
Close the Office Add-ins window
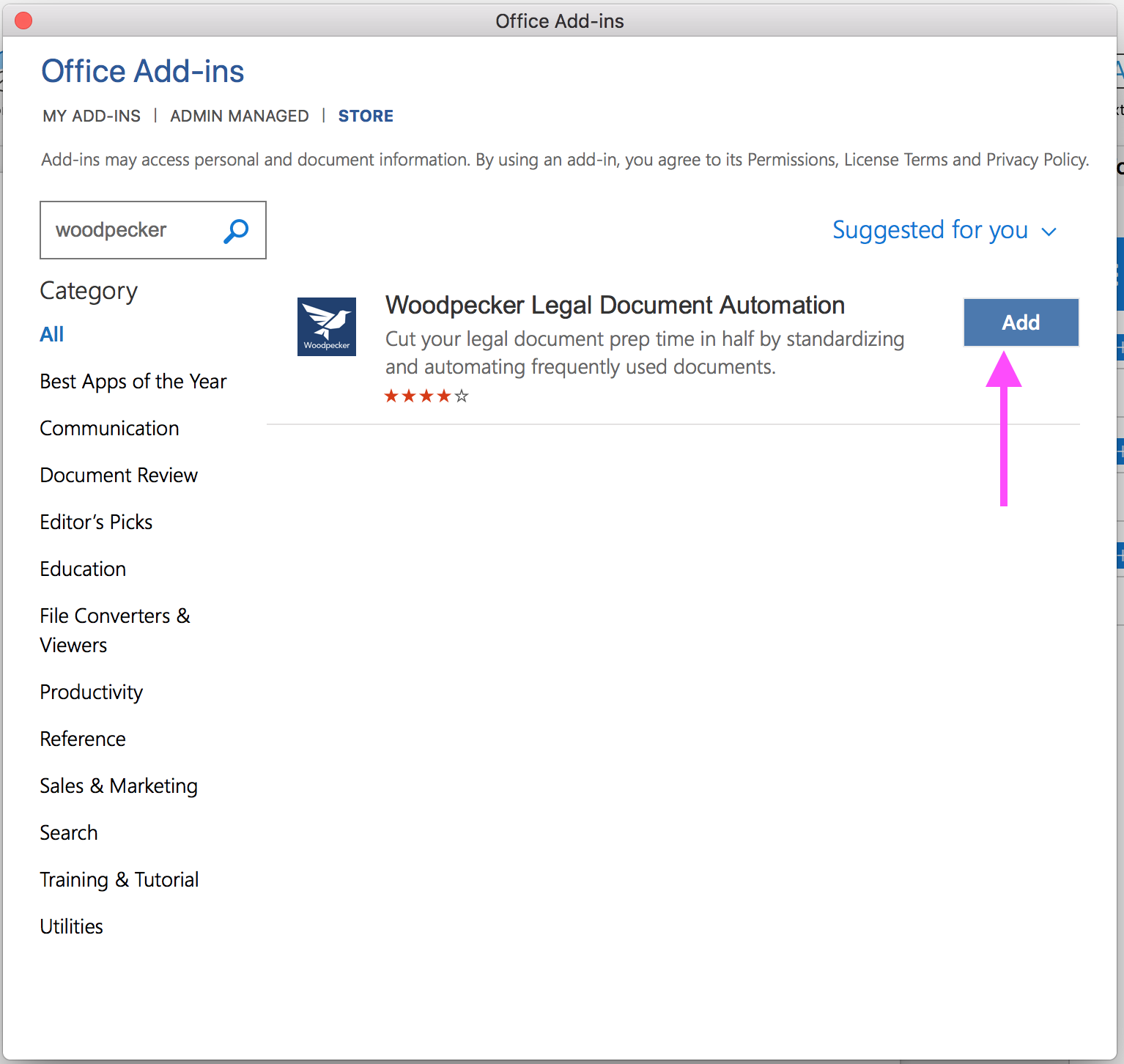[x=23, y=21]
